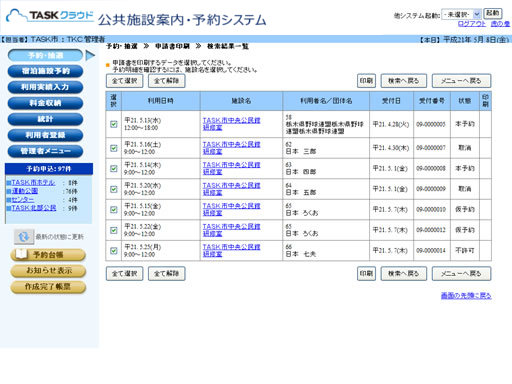Click the ログアウト link
The height and width of the screenshot is (384, 512).
(x=472, y=24)
